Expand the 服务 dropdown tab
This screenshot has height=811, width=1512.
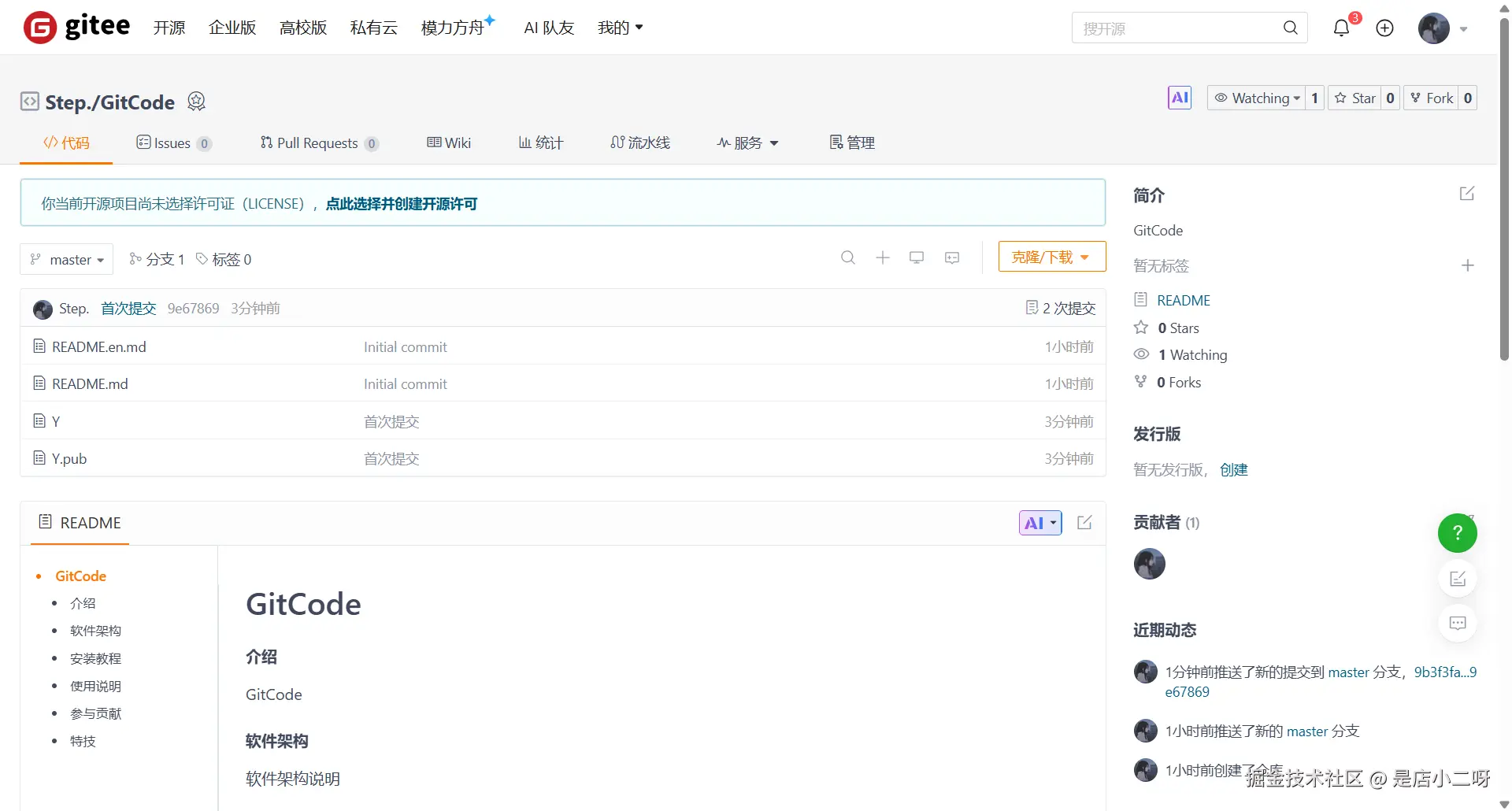[747, 143]
